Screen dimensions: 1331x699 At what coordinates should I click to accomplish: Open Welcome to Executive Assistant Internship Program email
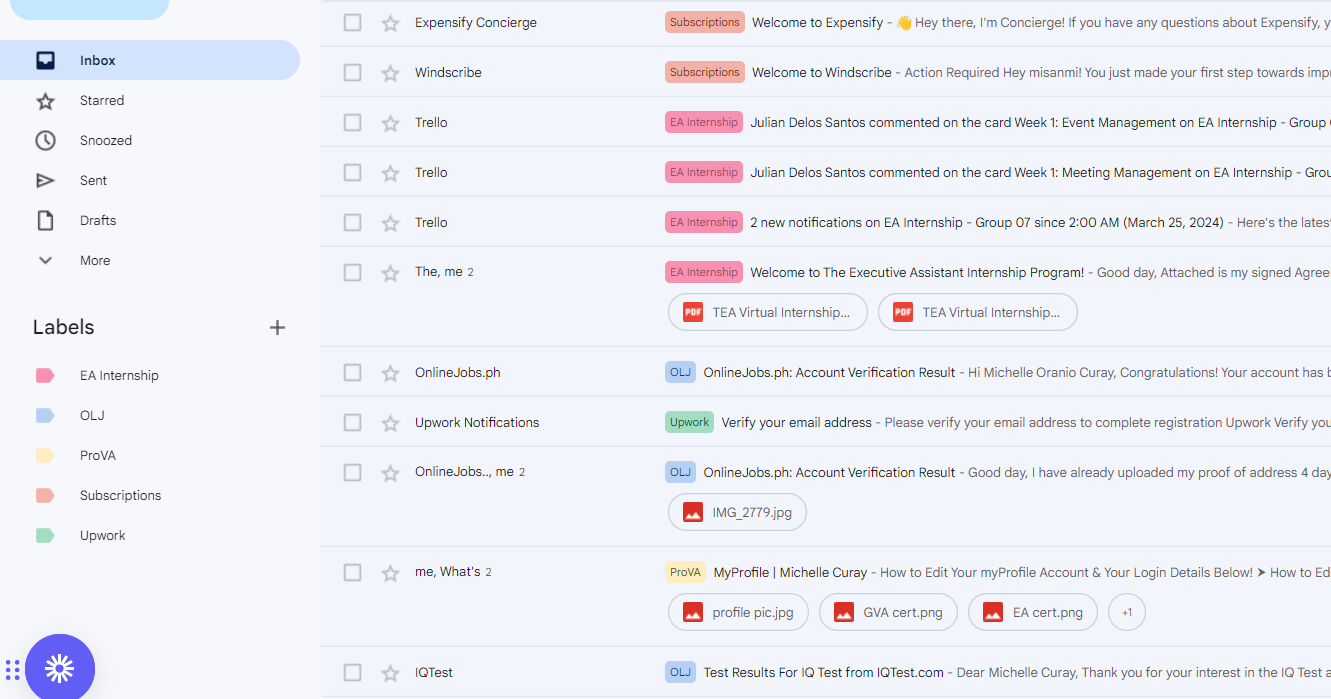click(825, 272)
